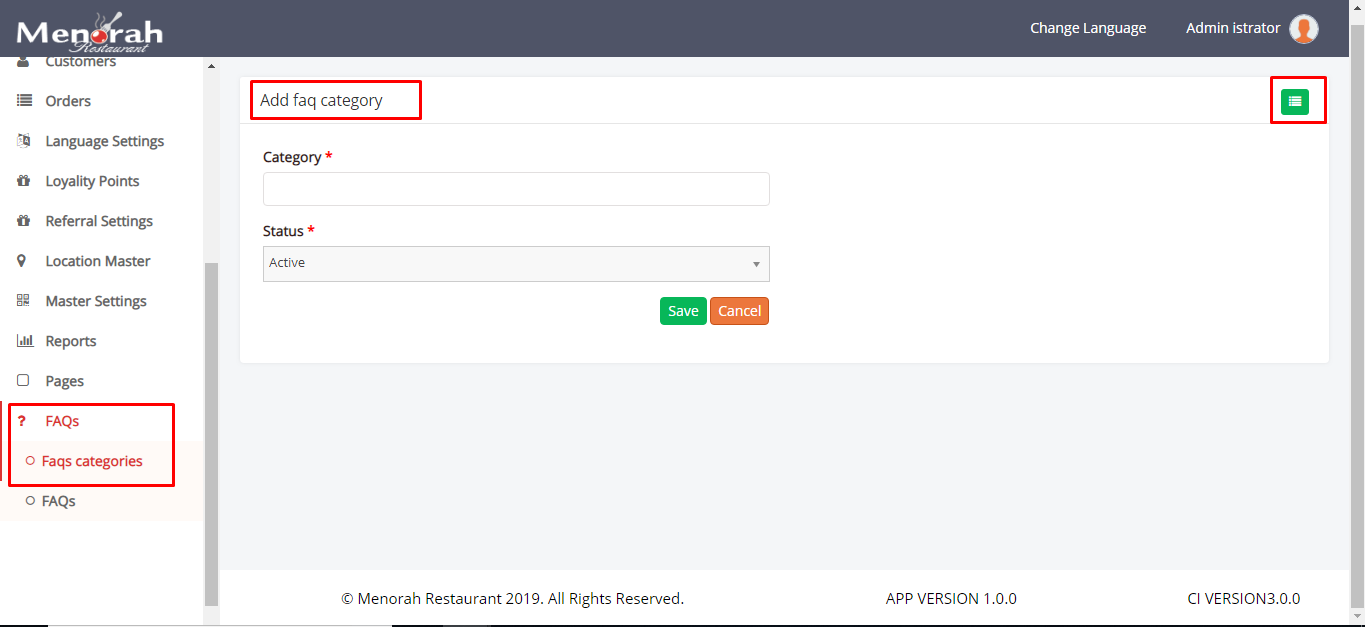Screen dimensions: 1365x627
Task: Click the admin user avatar icon
Action: pos(1303,29)
